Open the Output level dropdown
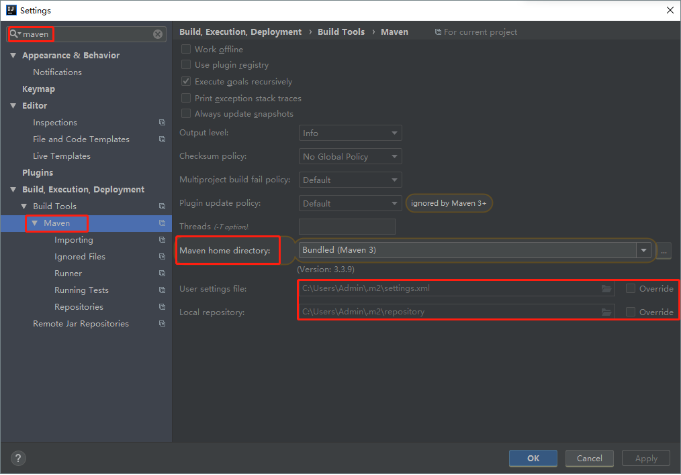The width and height of the screenshot is (681, 475). click(x=350, y=133)
